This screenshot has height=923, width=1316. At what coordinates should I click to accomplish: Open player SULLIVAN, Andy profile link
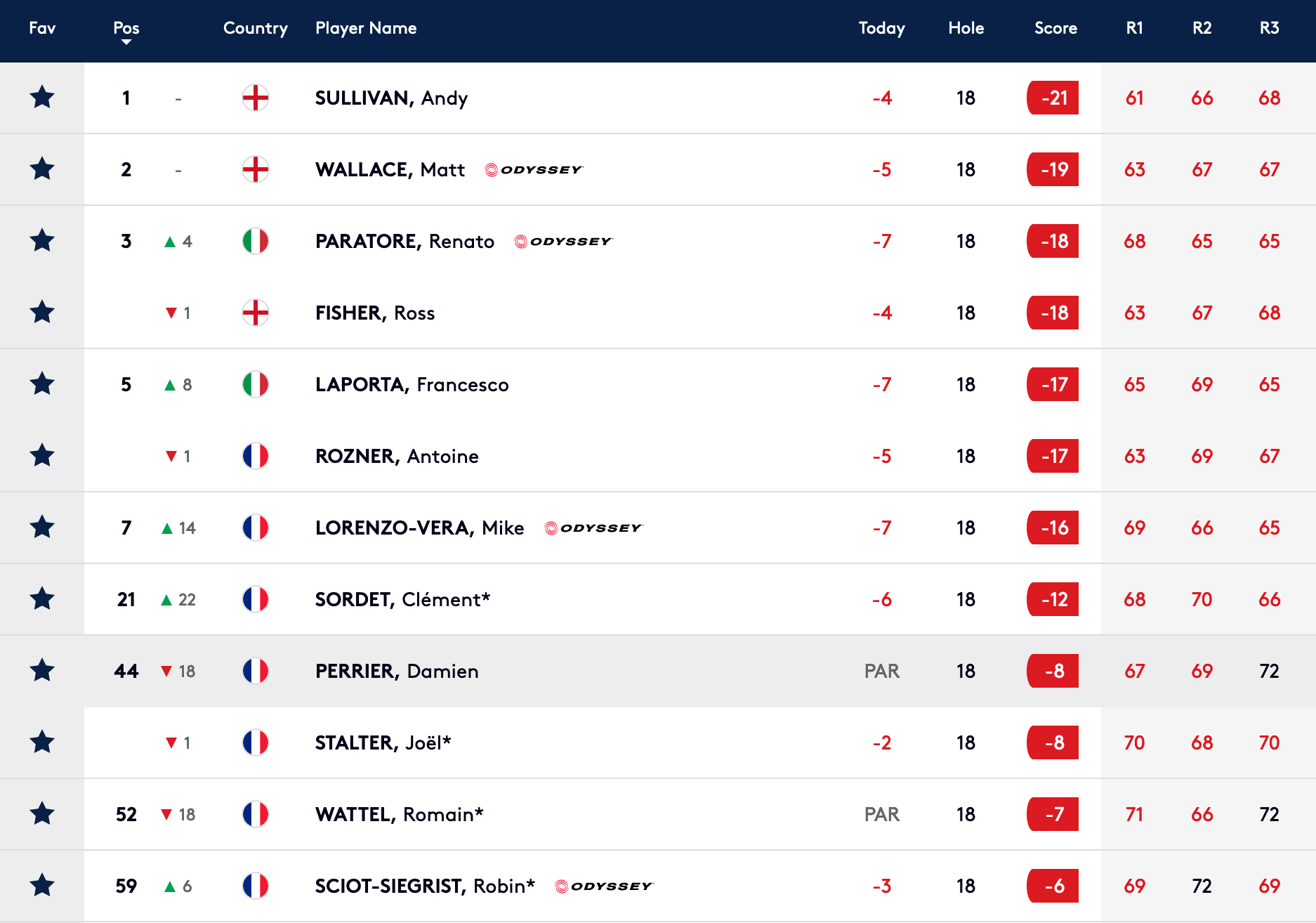391,98
